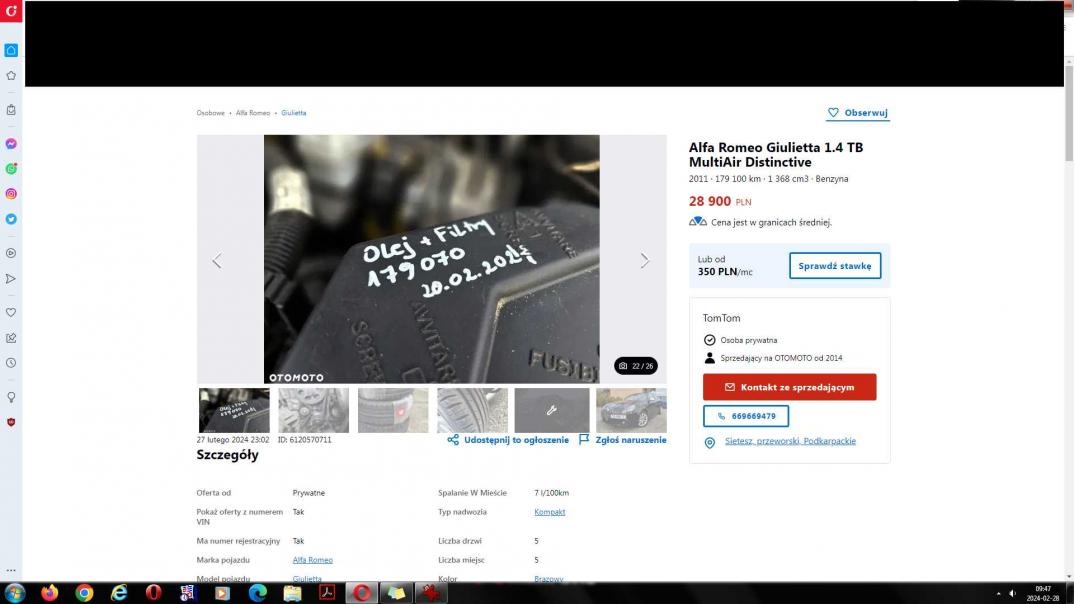Screen dimensions: 1074x604
Task: Click Alfa Romeo breadcrumb
Action: (253, 113)
